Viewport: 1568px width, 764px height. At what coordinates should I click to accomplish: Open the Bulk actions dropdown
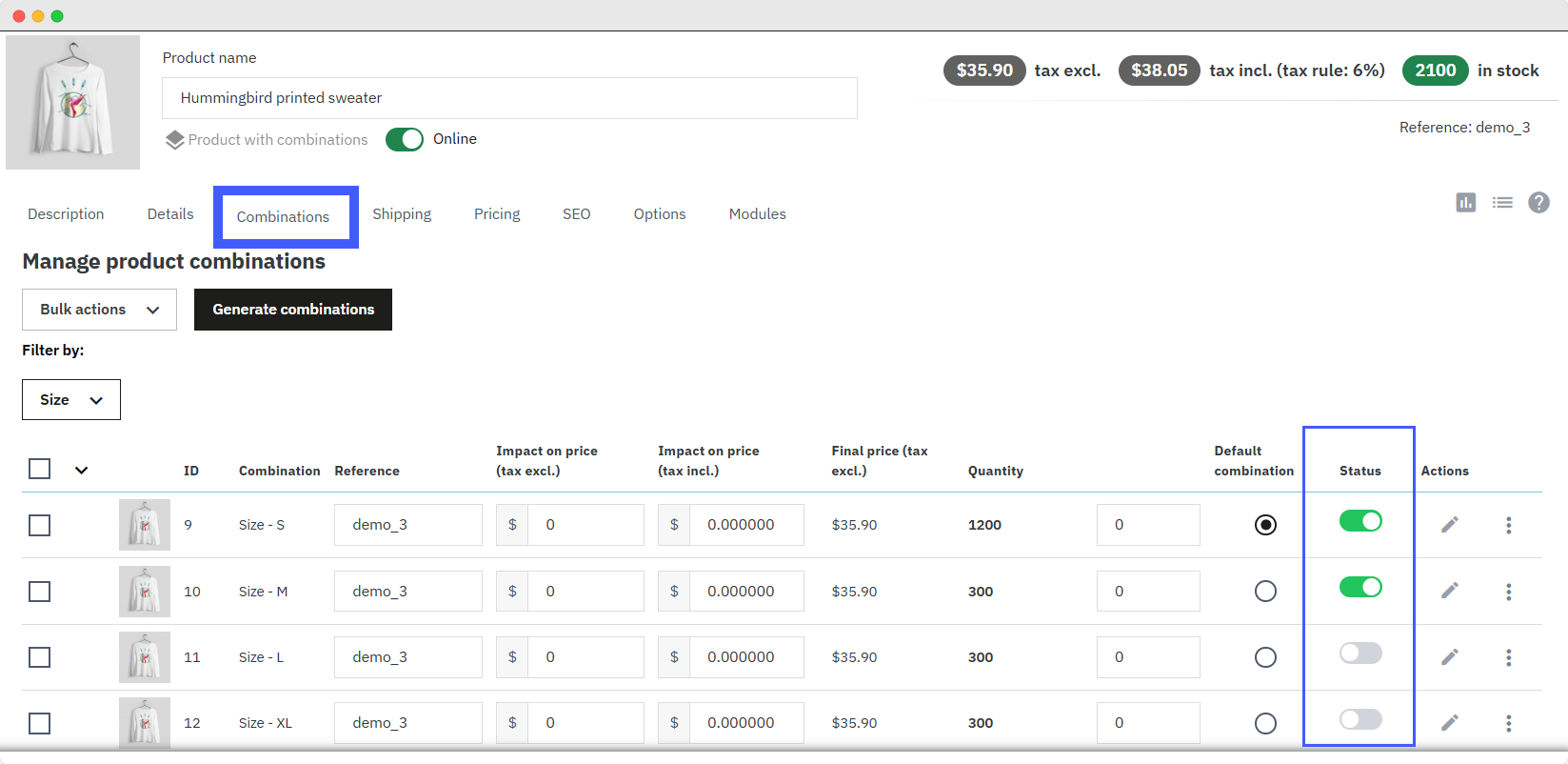coord(99,310)
